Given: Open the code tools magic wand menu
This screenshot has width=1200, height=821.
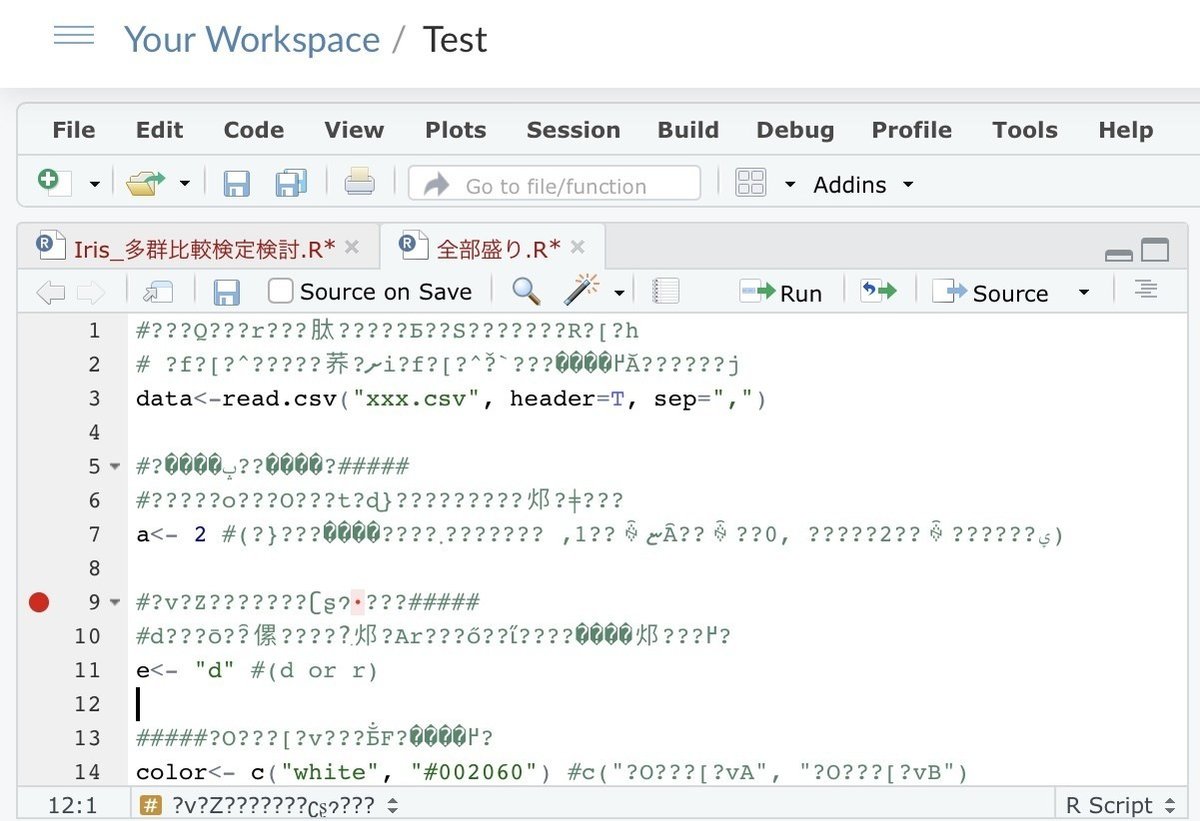Looking at the screenshot, I should click(x=586, y=291).
